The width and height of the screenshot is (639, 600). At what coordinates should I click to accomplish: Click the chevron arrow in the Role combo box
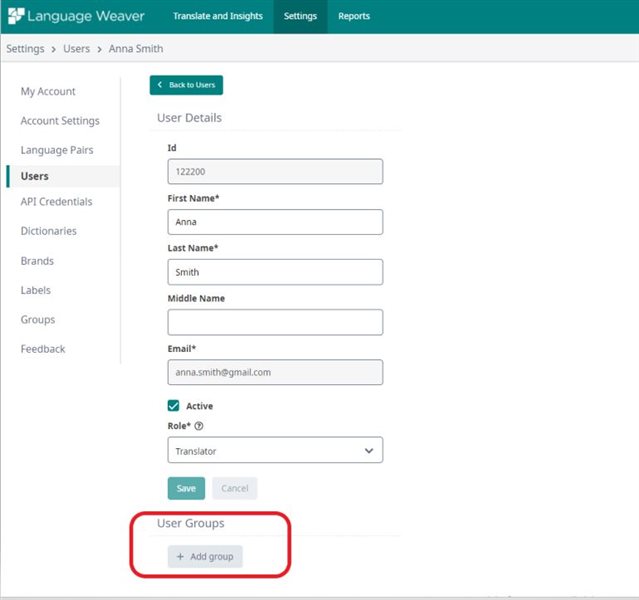(368, 450)
